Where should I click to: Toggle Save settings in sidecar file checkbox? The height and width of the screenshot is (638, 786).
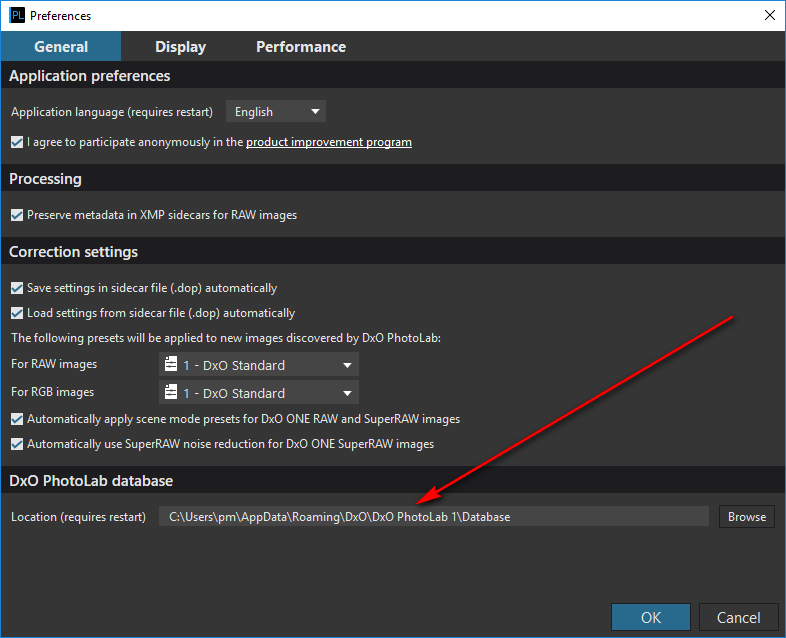tap(17, 288)
